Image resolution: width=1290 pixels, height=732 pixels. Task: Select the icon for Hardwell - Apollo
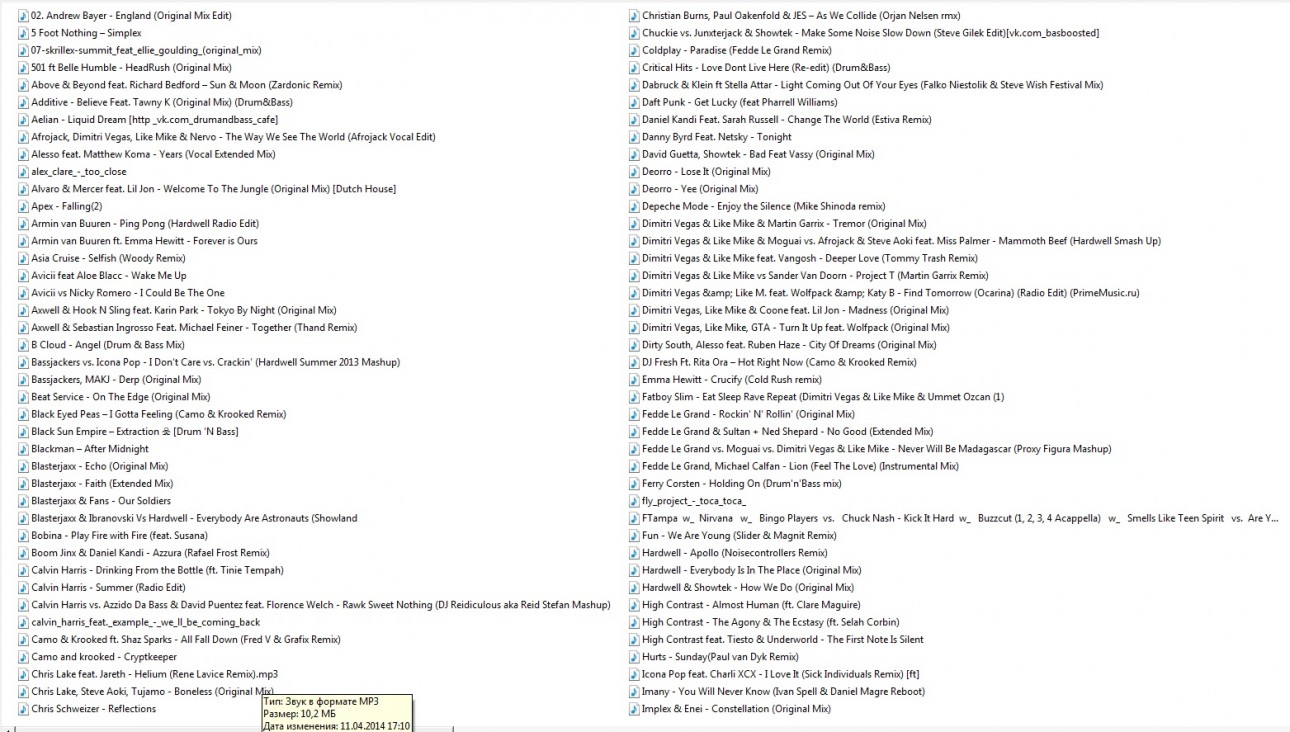click(x=634, y=553)
